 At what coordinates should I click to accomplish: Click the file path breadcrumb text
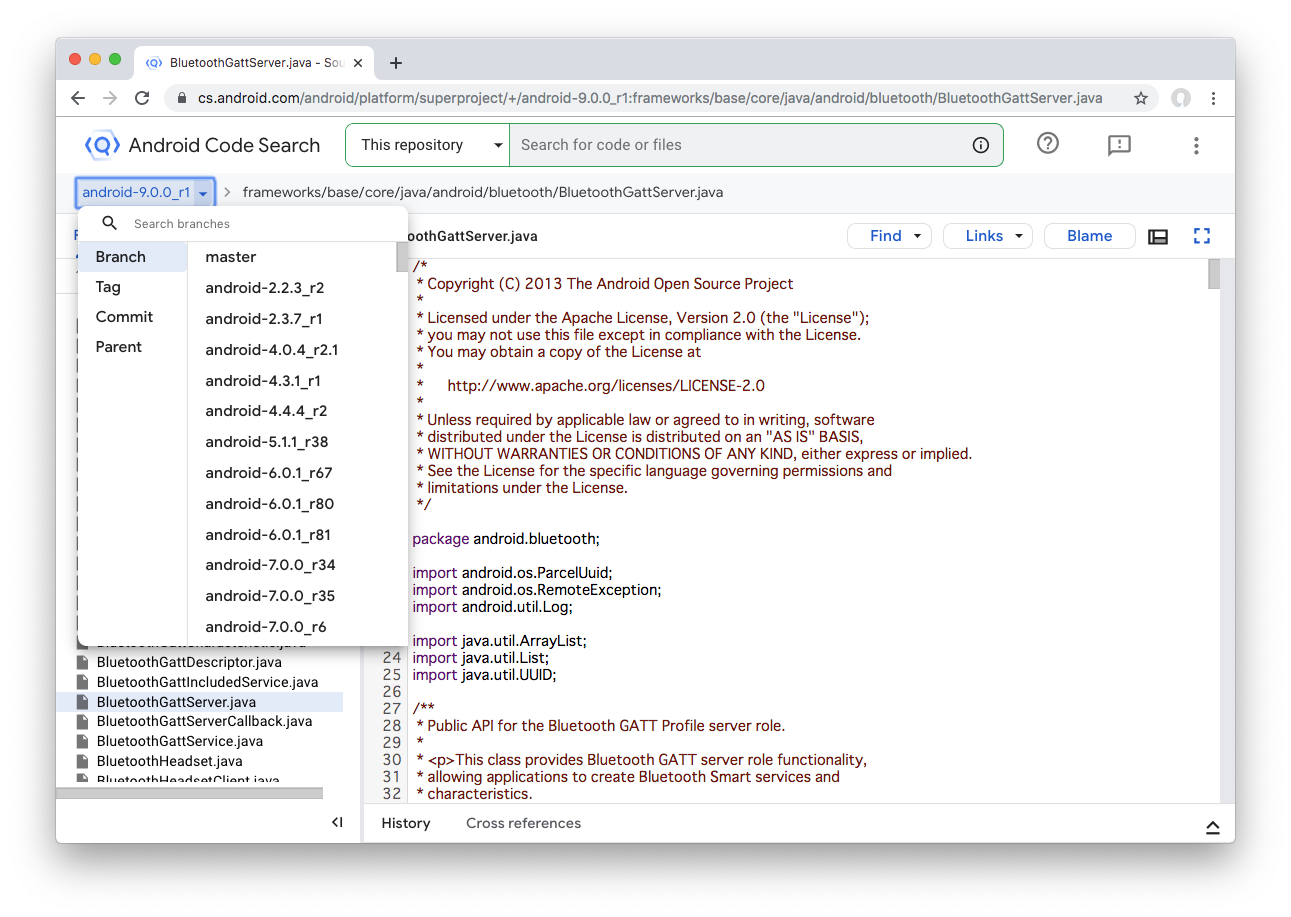[x=482, y=192]
